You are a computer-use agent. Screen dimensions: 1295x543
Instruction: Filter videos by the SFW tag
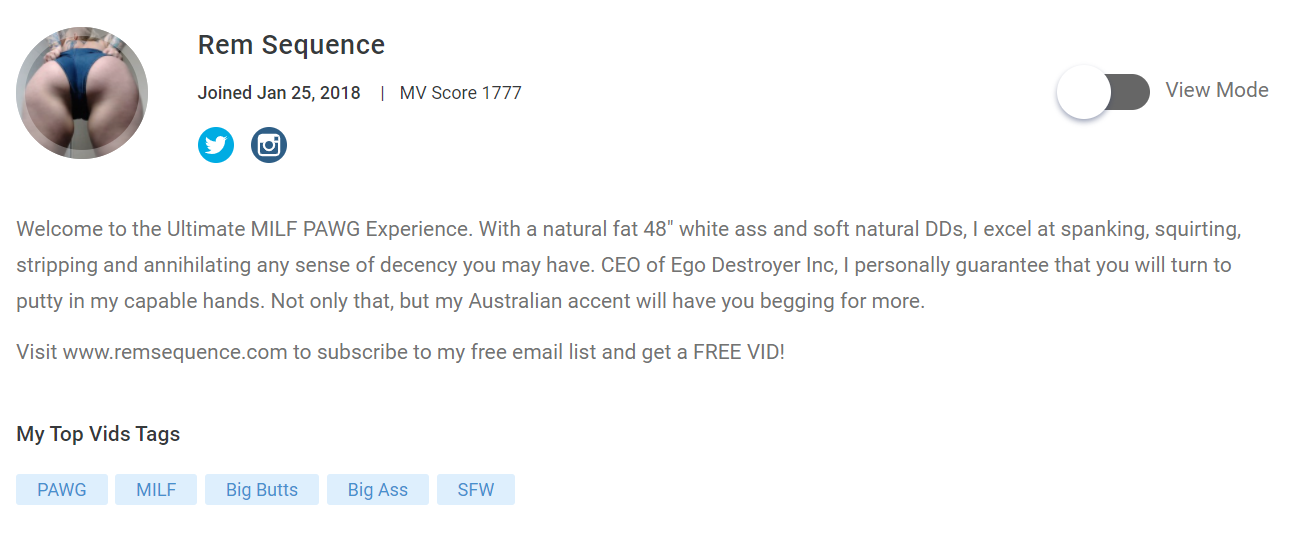pos(476,490)
